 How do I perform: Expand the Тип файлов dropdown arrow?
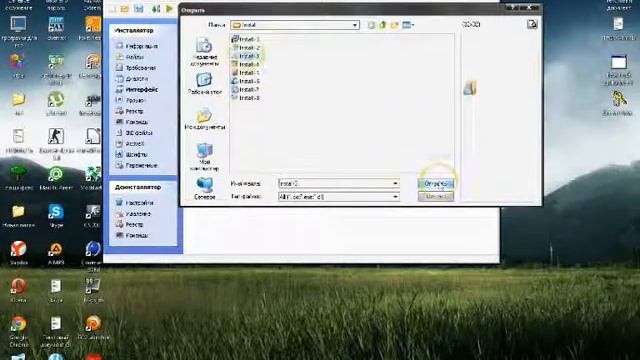[x=395, y=197]
